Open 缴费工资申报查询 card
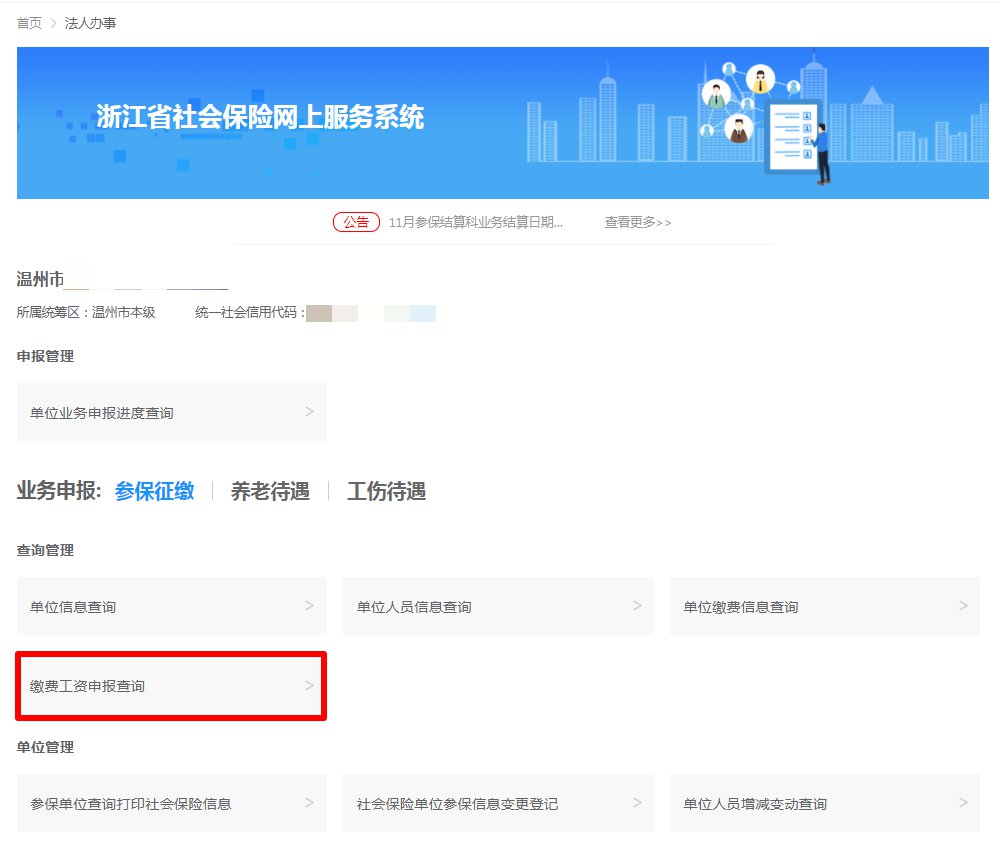The image size is (998, 850). point(88,686)
